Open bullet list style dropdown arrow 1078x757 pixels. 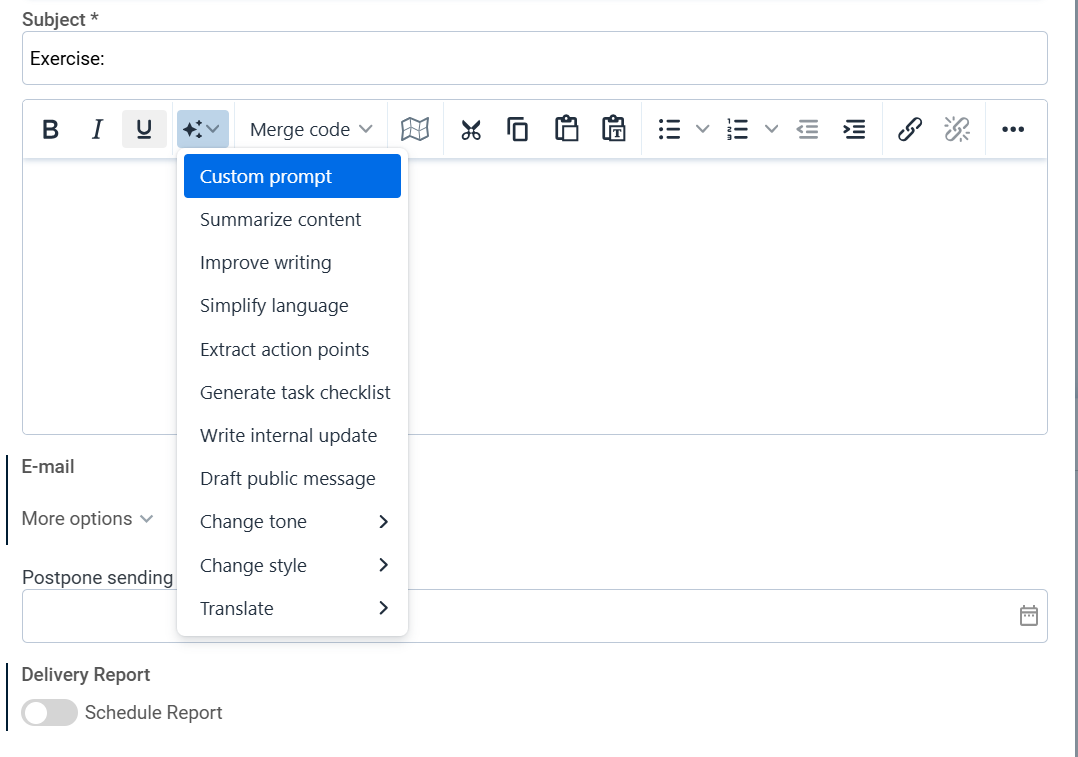tap(702, 129)
